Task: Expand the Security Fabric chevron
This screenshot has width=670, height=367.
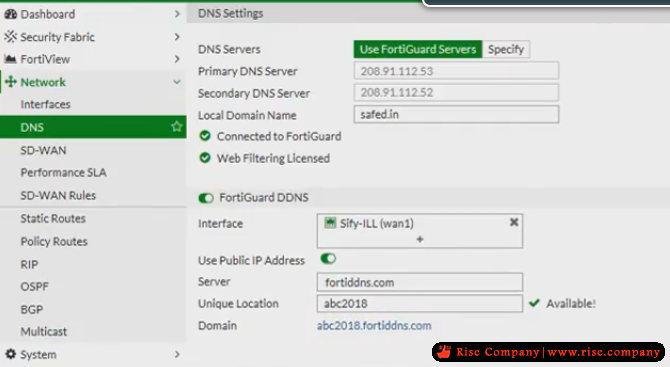Action: click(177, 37)
